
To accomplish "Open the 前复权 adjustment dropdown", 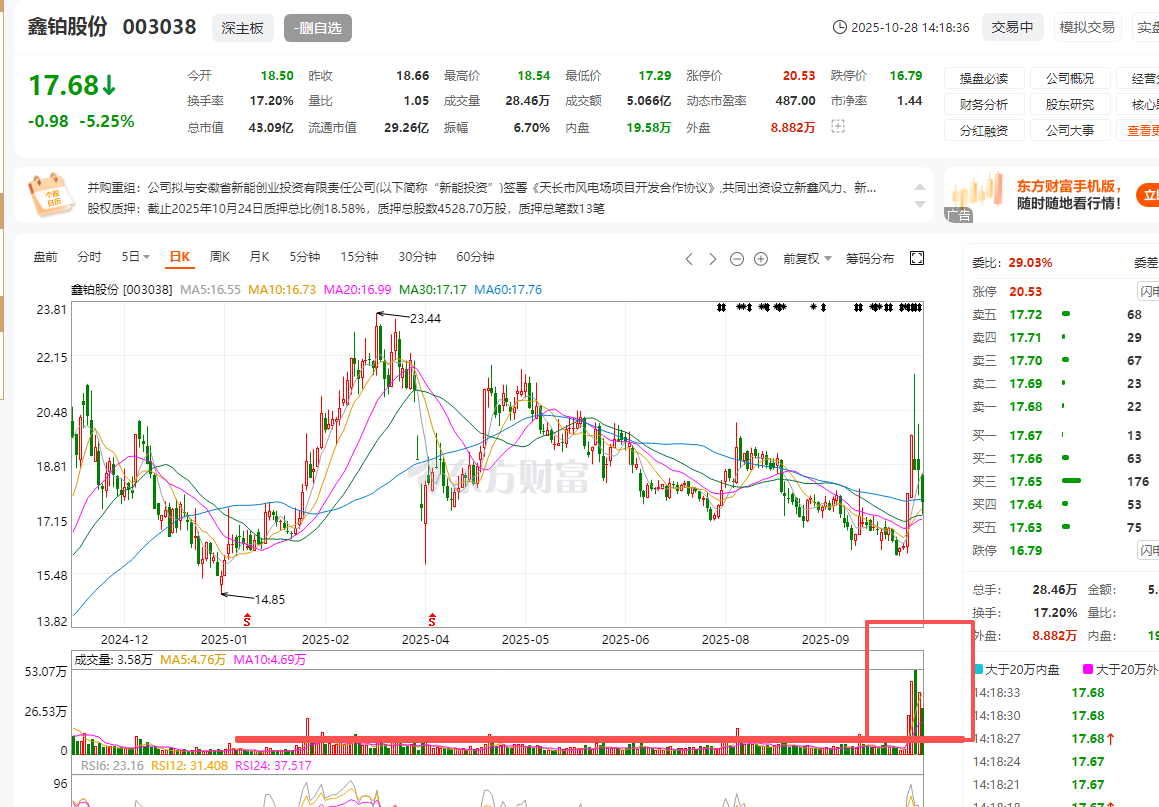I will tap(807, 259).
